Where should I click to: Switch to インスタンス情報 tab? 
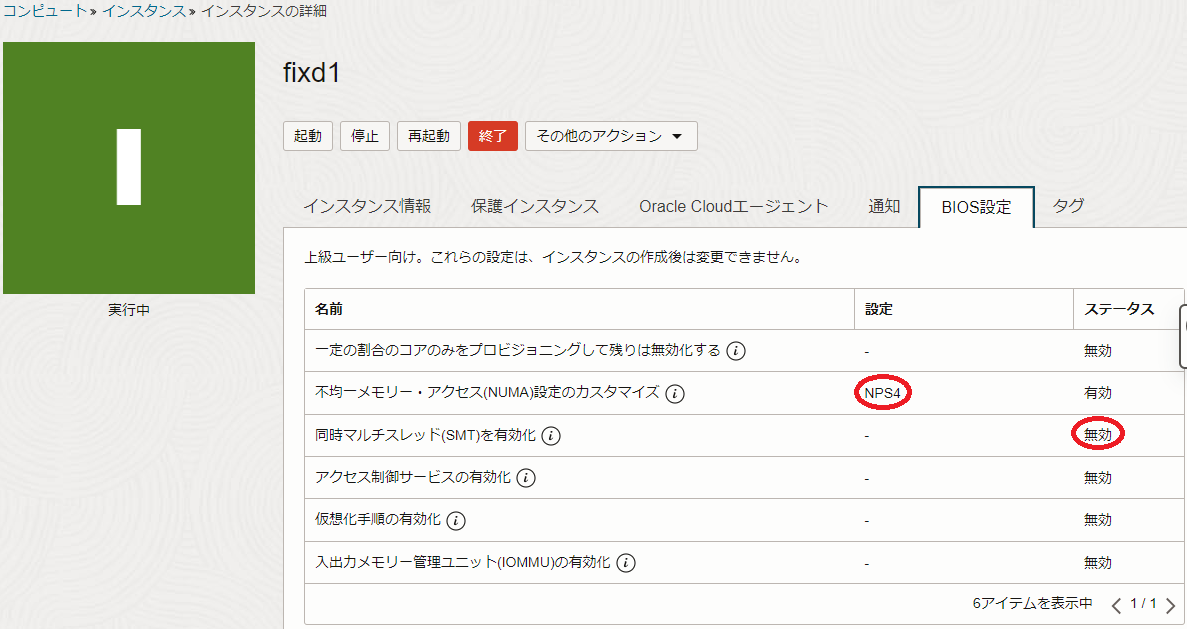tap(367, 206)
